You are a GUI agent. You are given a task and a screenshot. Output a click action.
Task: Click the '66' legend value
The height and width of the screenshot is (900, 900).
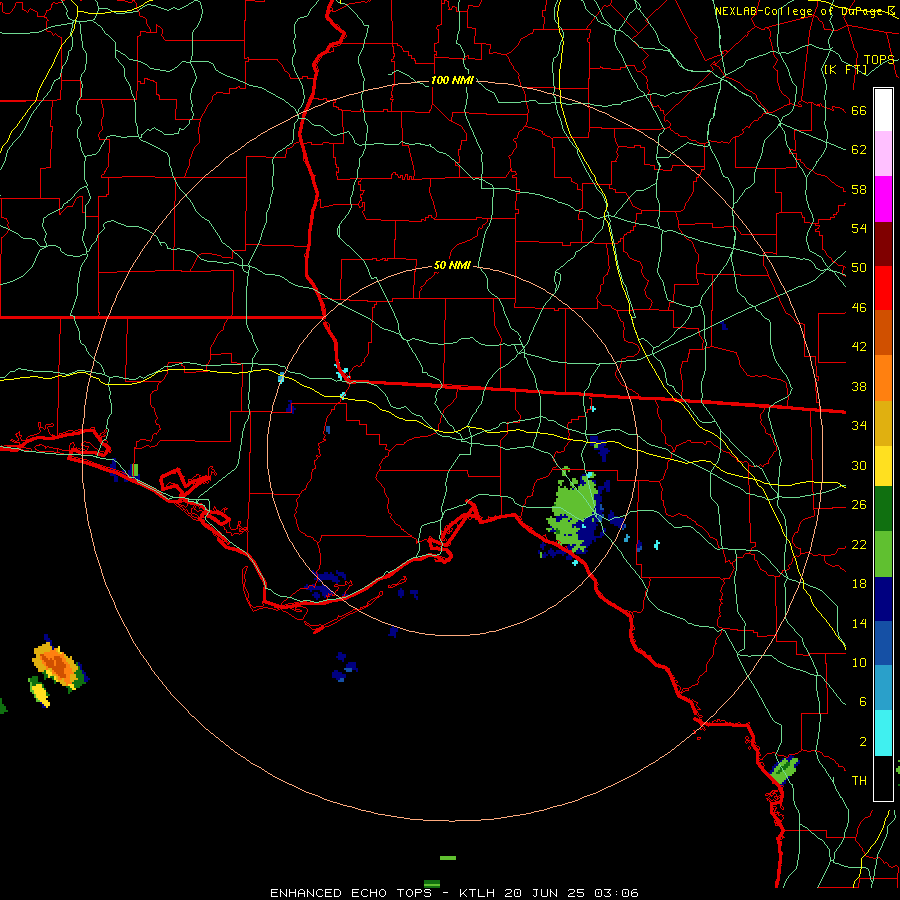[x=859, y=110]
